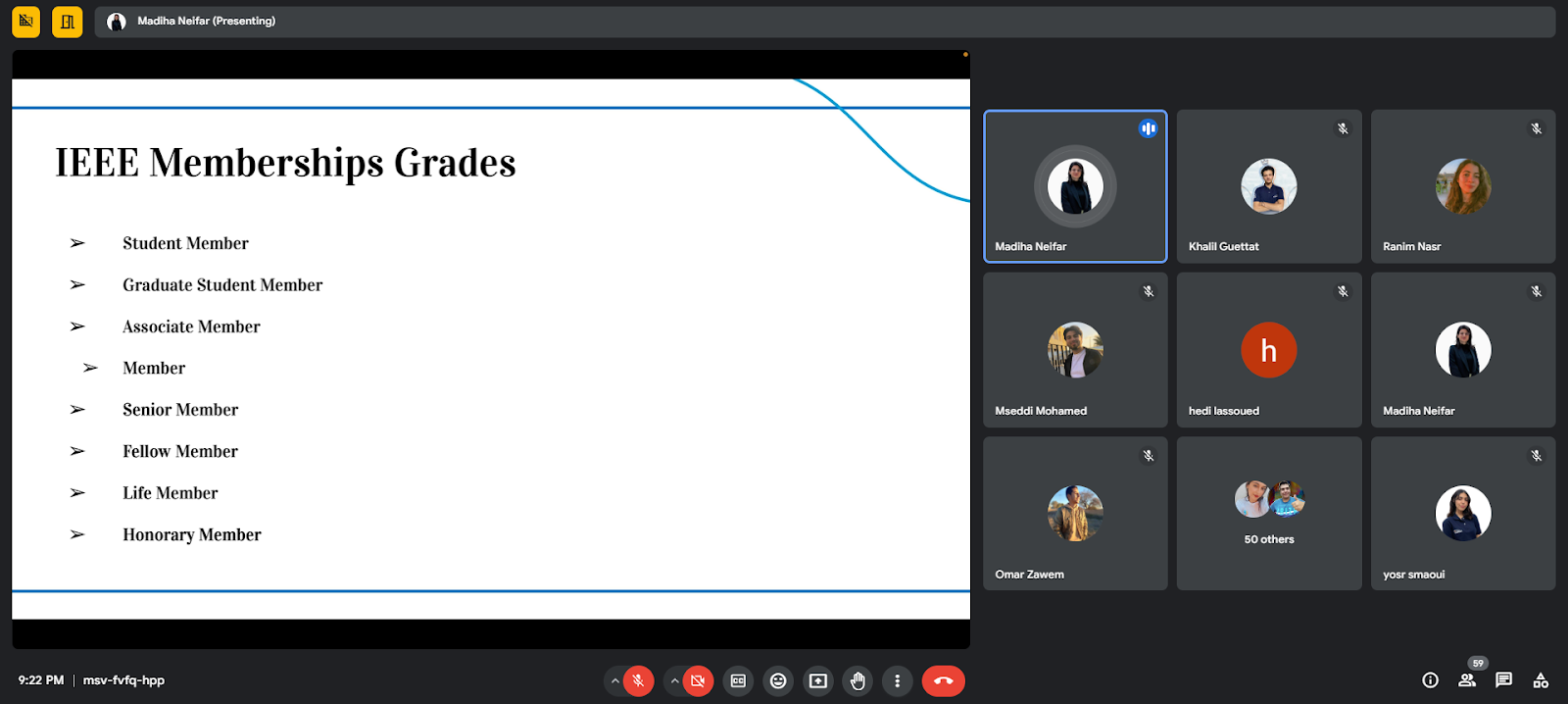The image size is (1568, 704).
Task: Click the 9:22 PM time display
Action: (x=41, y=680)
